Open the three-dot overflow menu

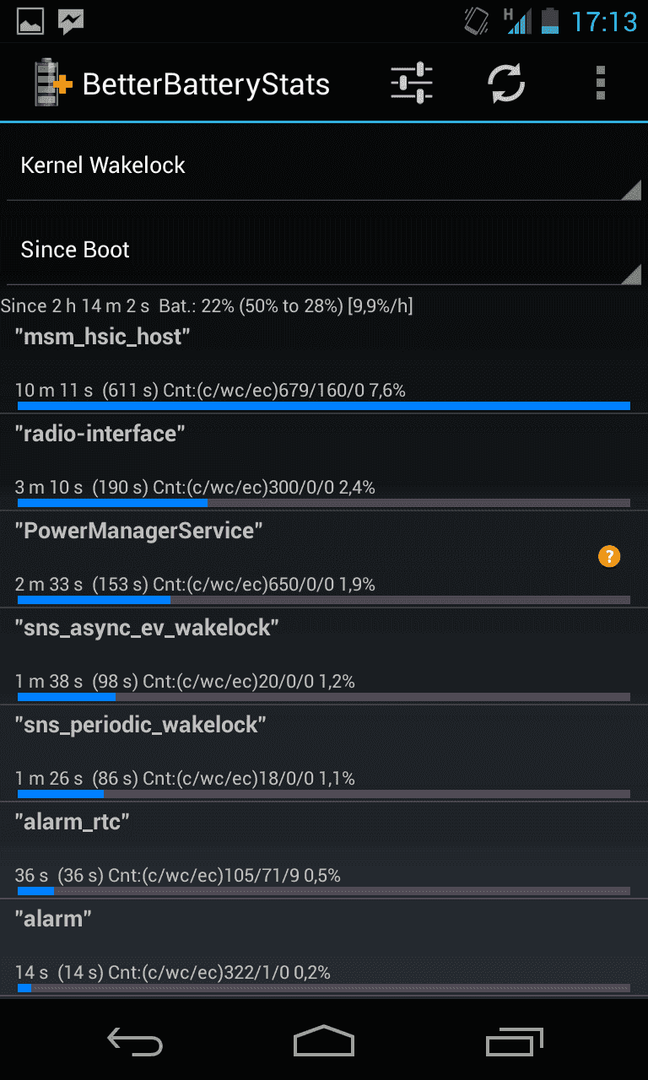pyautogui.click(x=600, y=83)
